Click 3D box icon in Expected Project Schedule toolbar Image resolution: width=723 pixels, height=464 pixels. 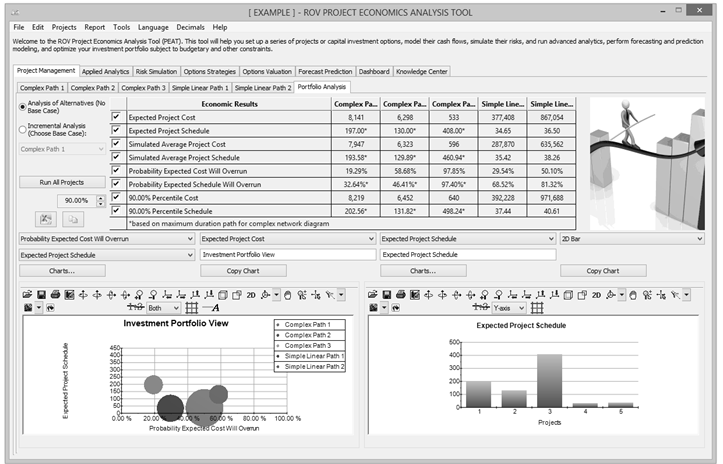568,295
